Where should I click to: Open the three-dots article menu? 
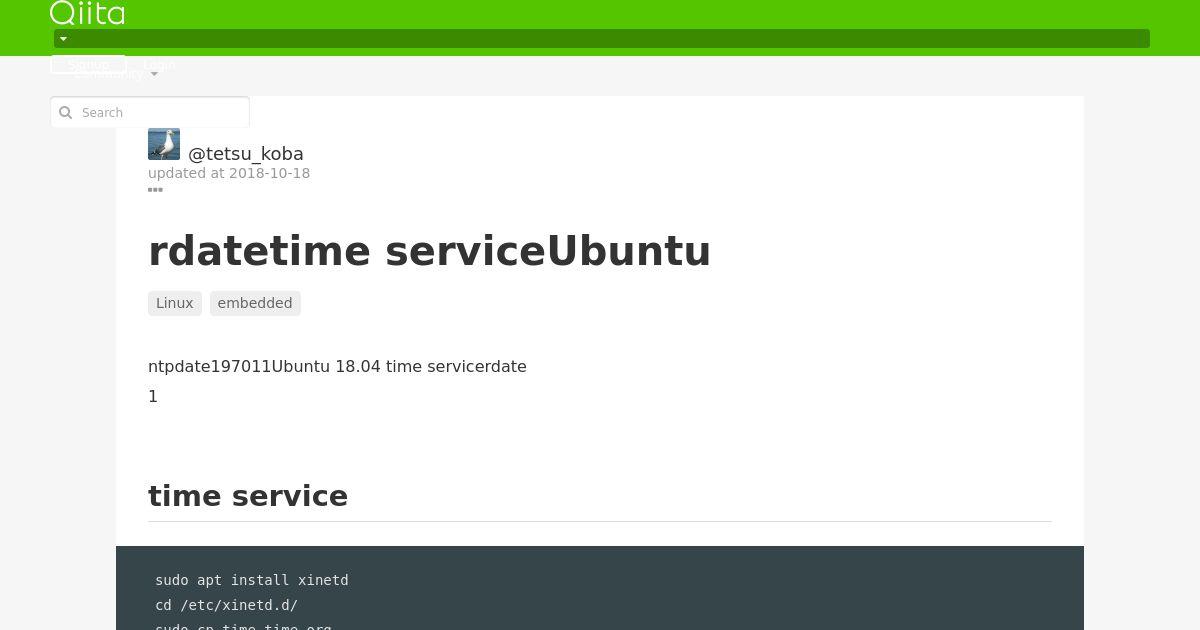[155, 189]
